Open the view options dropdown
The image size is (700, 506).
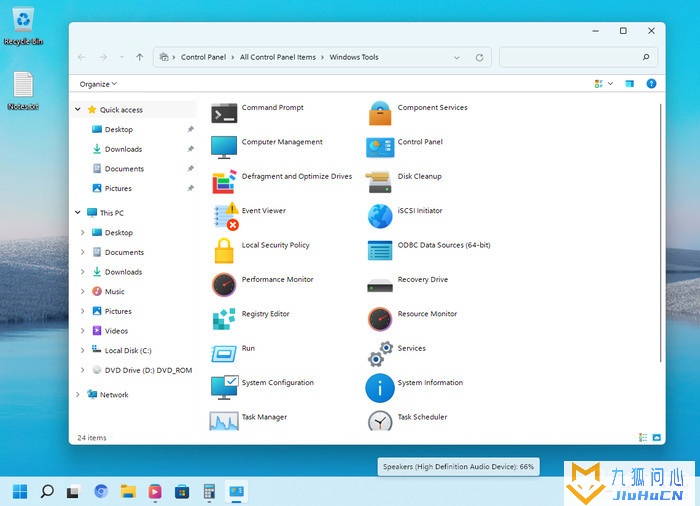(610, 84)
